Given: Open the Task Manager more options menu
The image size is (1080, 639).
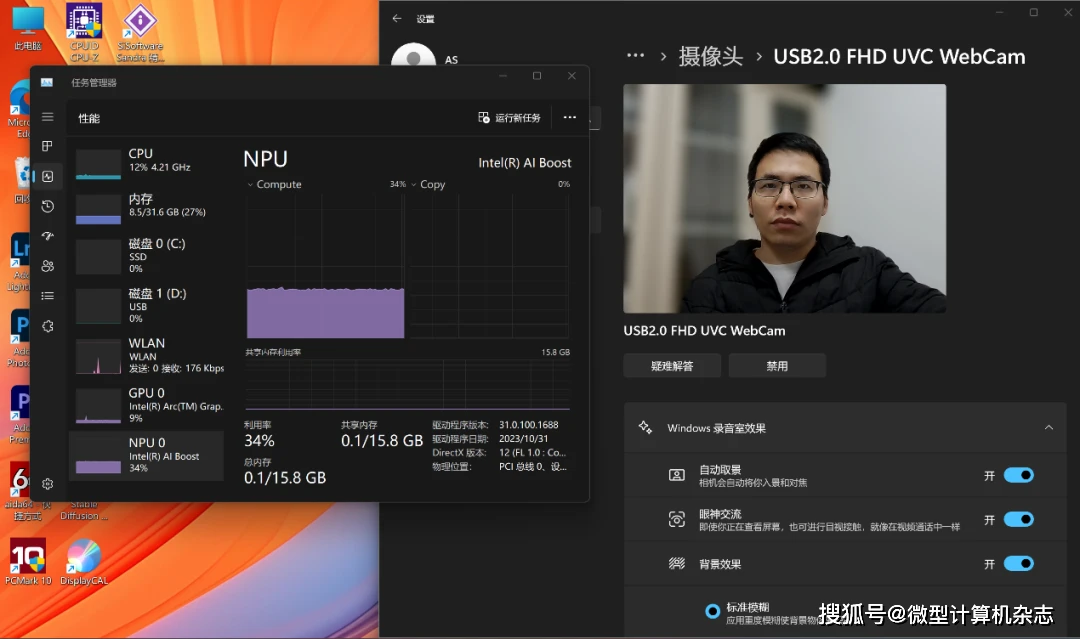Looking at the screenshot, I should tap(570, 117).
